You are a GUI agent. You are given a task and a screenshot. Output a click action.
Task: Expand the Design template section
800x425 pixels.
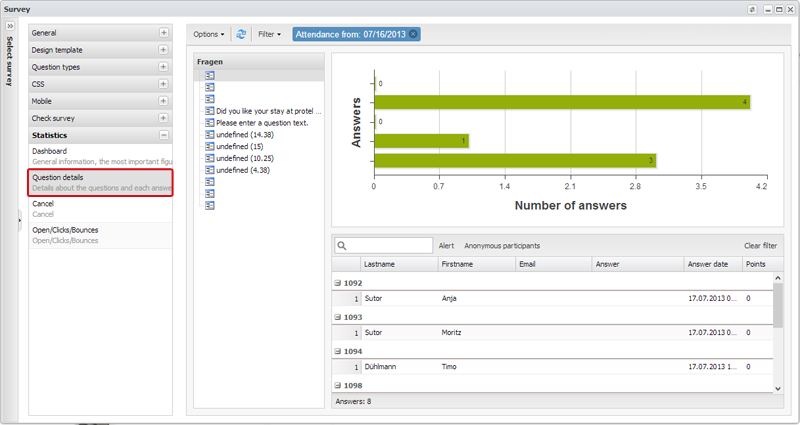point(163,49)
